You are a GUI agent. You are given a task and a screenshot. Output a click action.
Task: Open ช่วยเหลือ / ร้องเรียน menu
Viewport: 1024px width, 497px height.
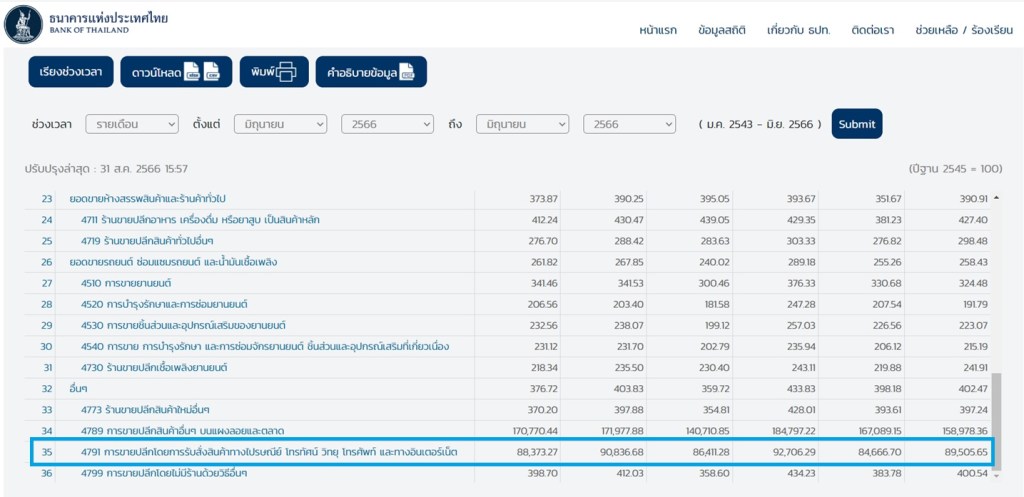pos(963,30)
